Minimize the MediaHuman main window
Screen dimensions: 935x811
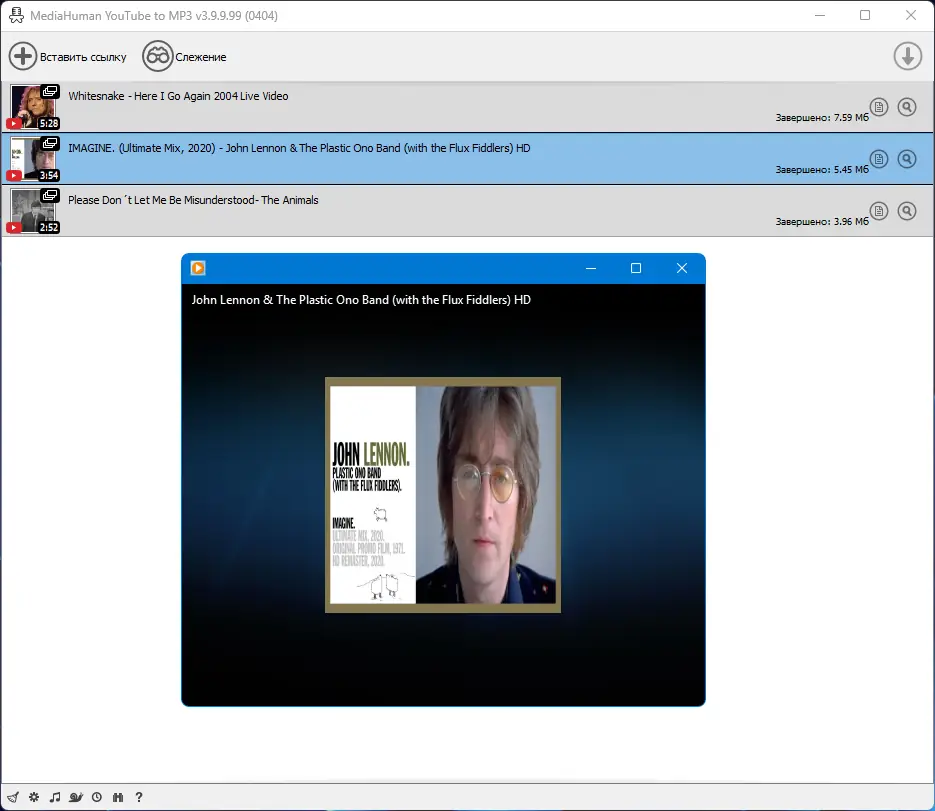820,16
